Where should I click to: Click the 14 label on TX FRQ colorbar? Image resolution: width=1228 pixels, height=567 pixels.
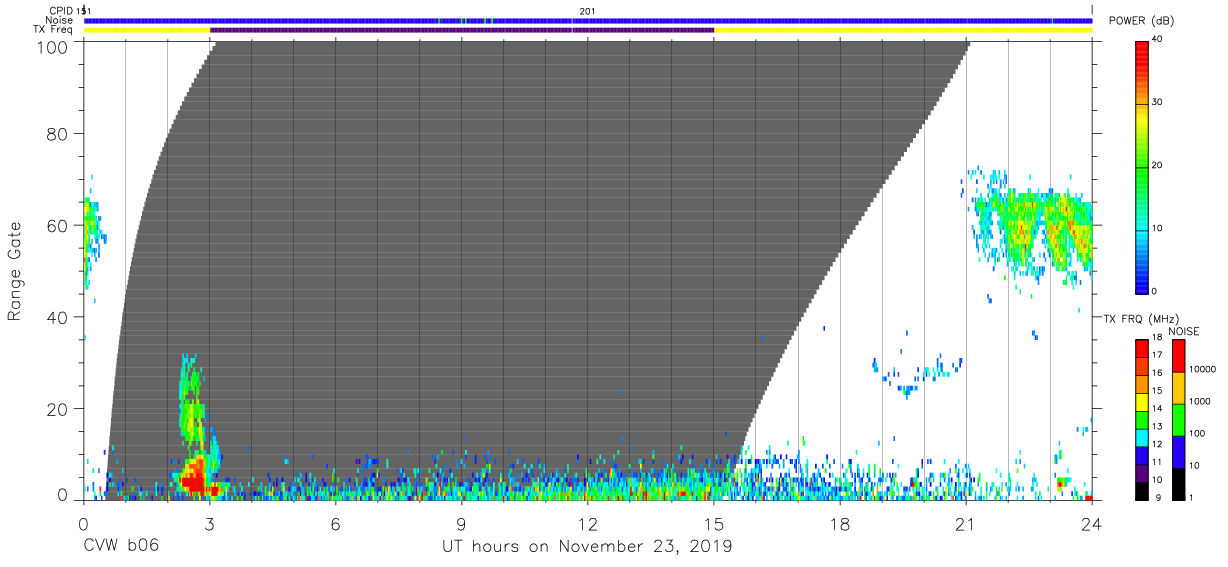pos(1157,409)
